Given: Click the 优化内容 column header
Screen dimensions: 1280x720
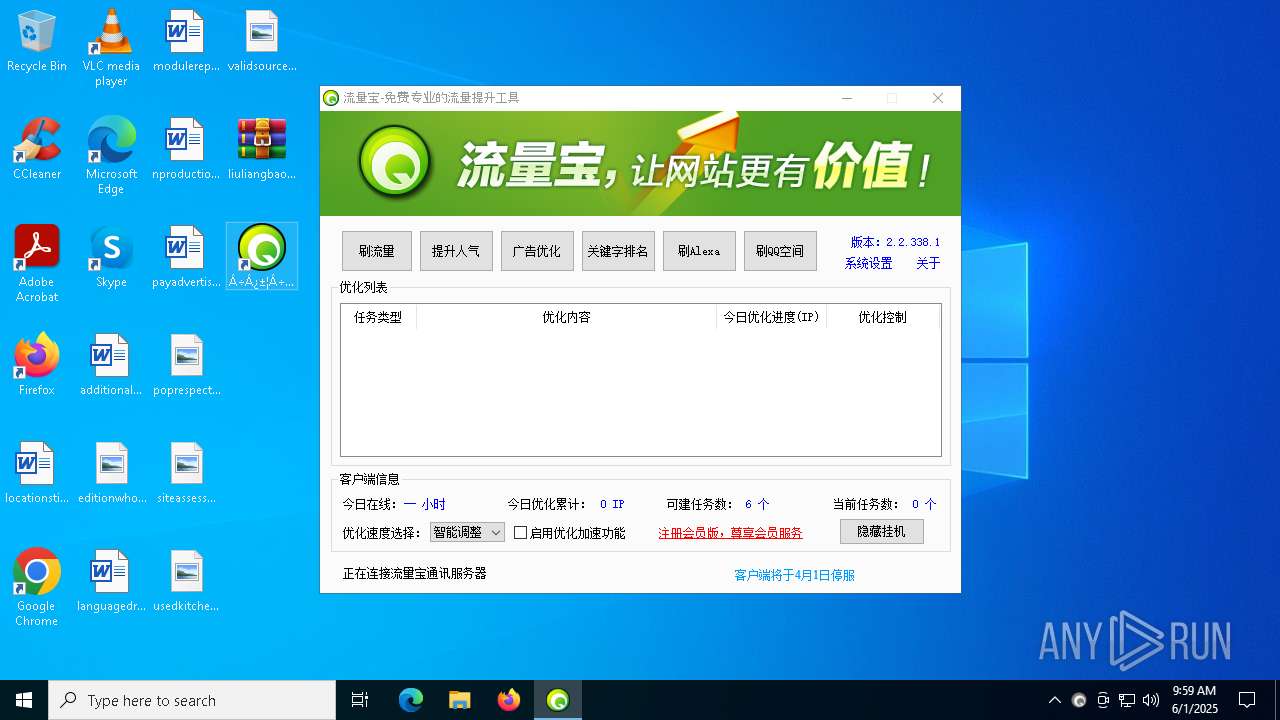Looking at the screenshot, I should pyautogui.click(x=566, y=317).
